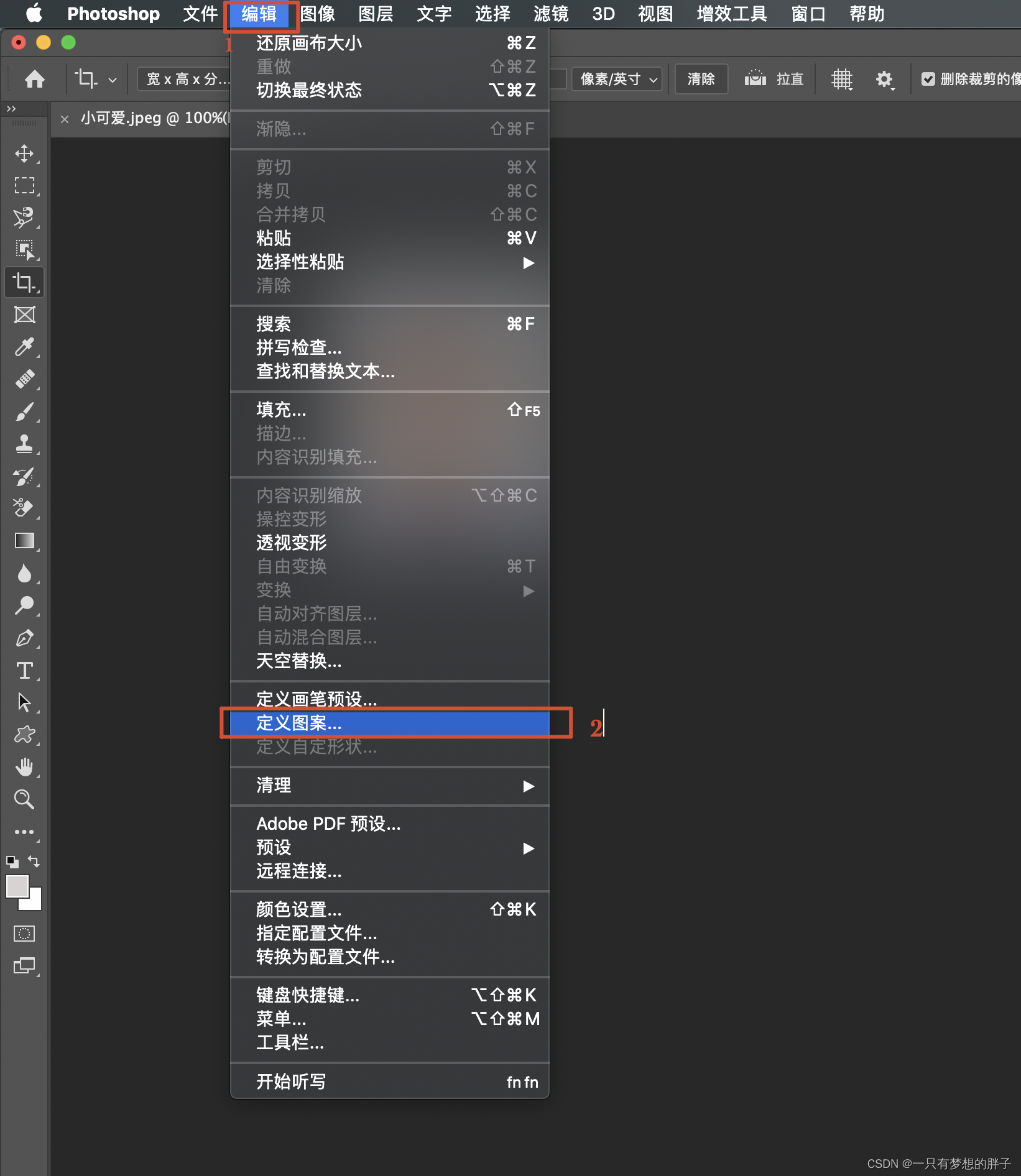Choose 透视变形 menu item
Viewport: 1021px width, 1176px height.
(x=390, y=543)
